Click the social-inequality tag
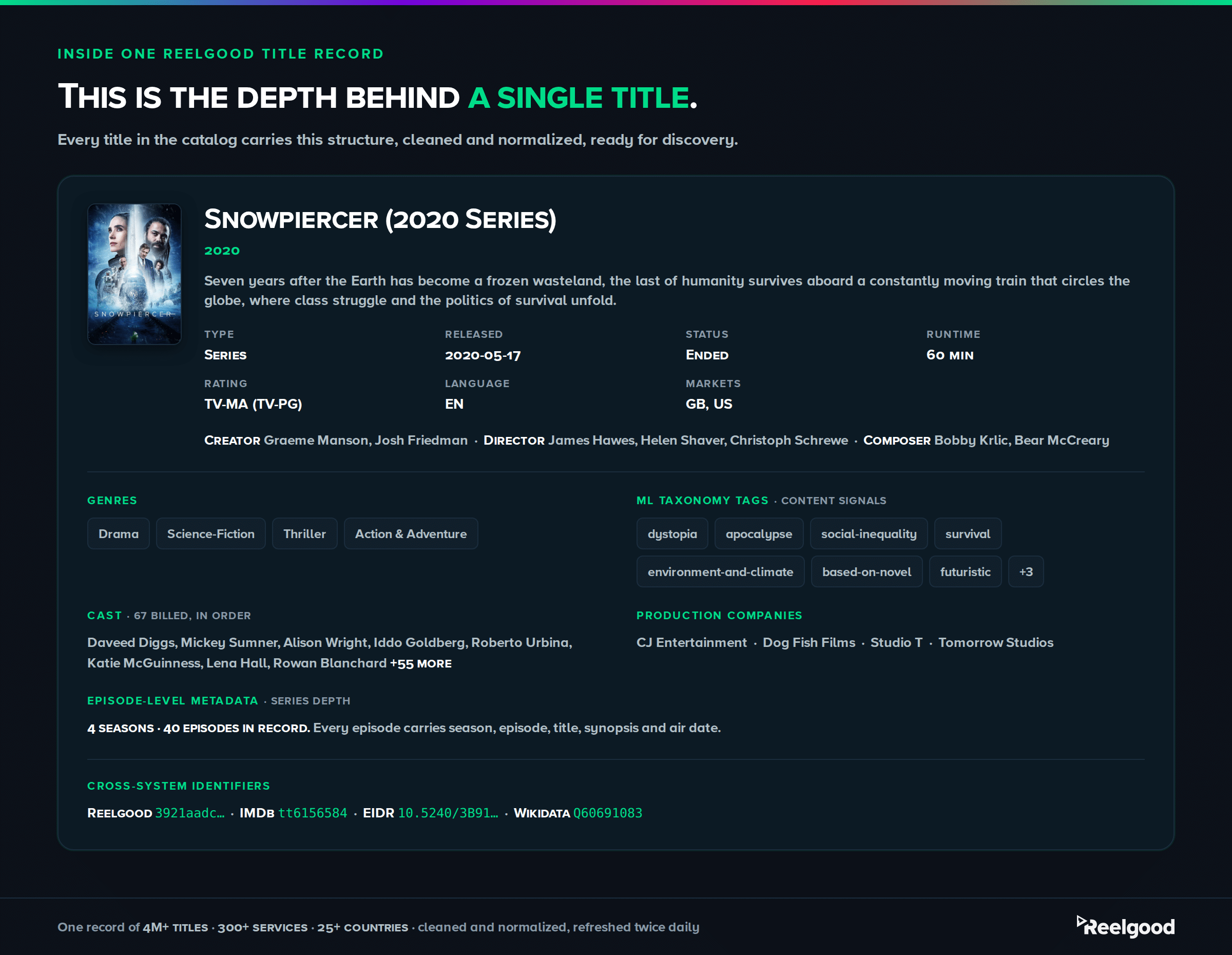Screen dimensions: 1232x955 pyautogui.click(x=869, y=533)
